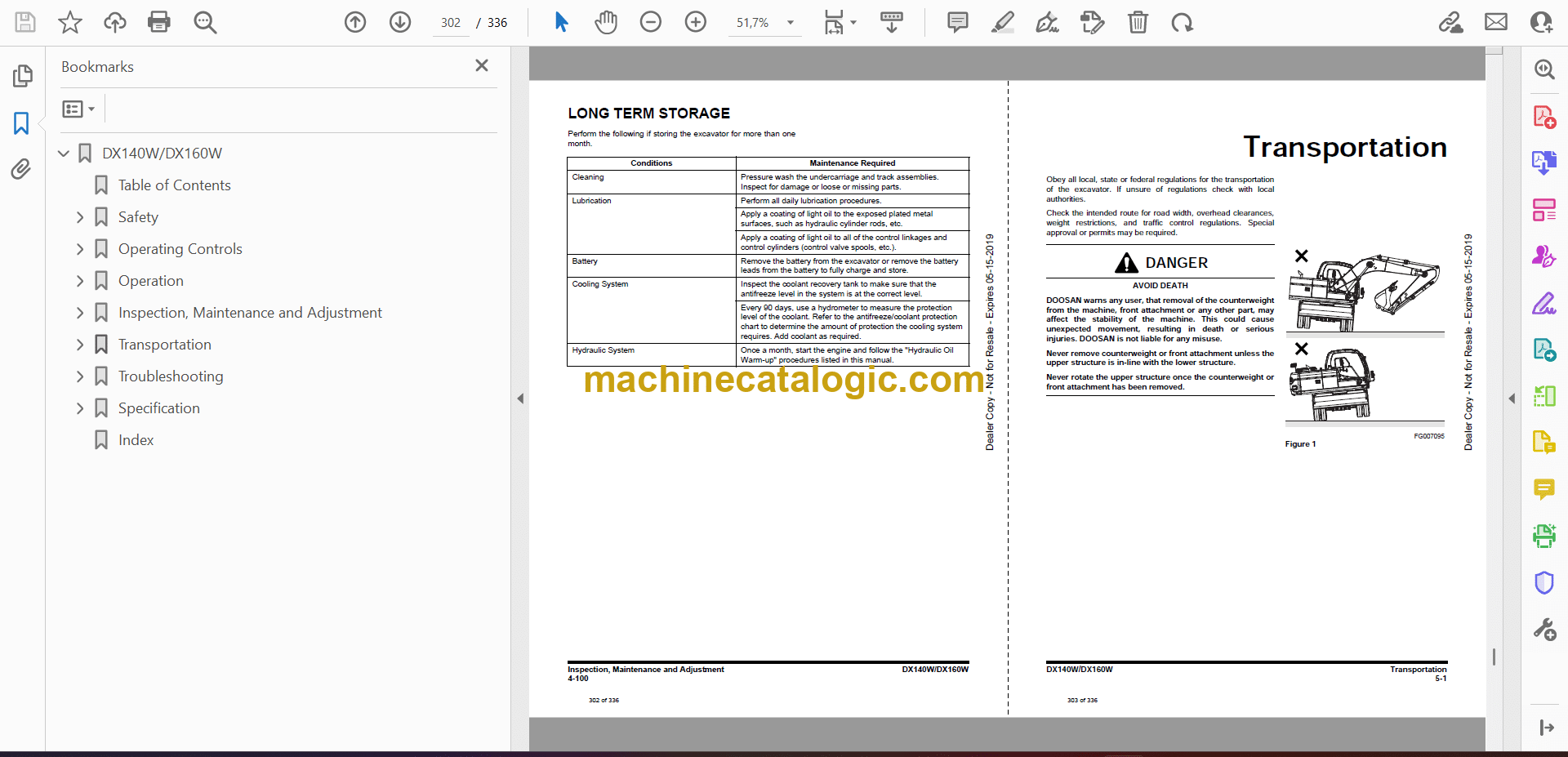Select the Highlight text tool

coord(1002,22)
